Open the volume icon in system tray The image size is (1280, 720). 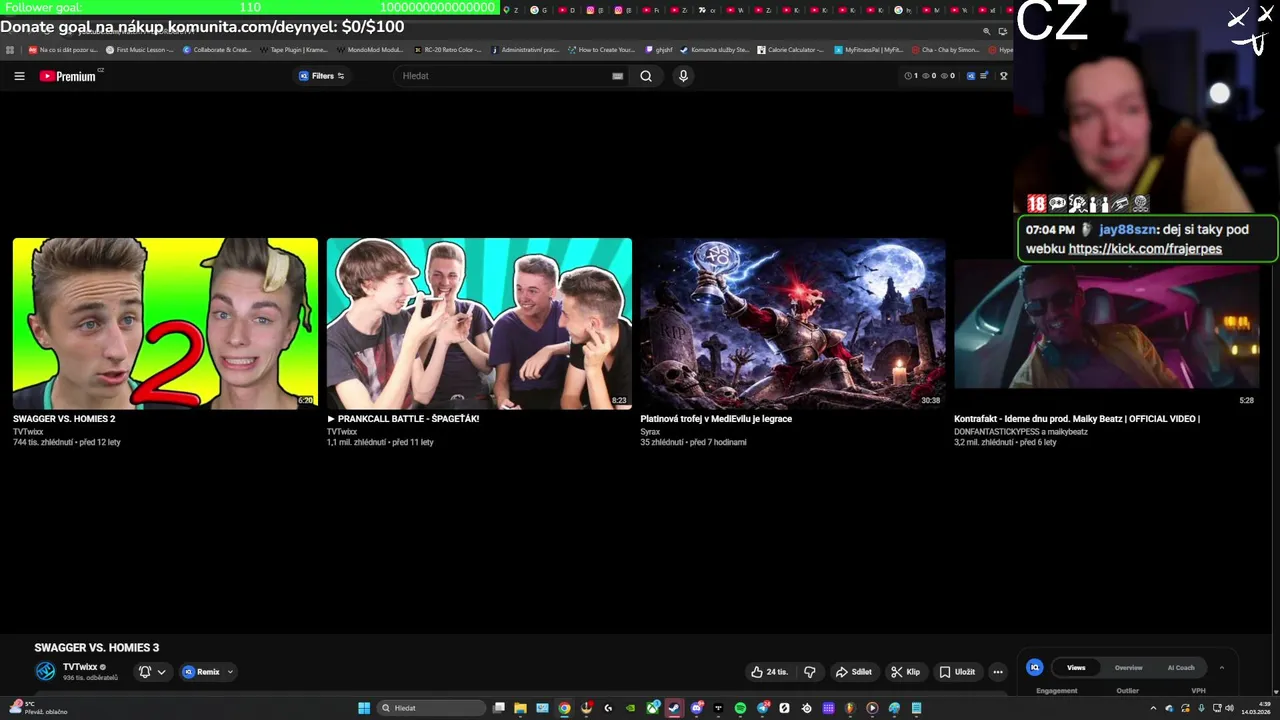(1229, 708)
